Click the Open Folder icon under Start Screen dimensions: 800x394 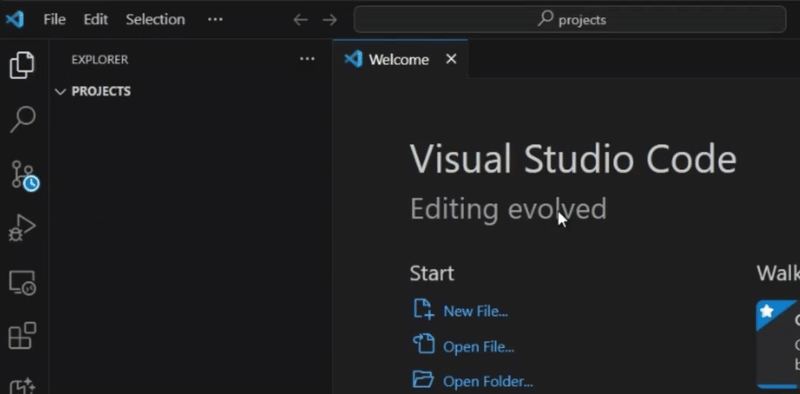point(423,379)
